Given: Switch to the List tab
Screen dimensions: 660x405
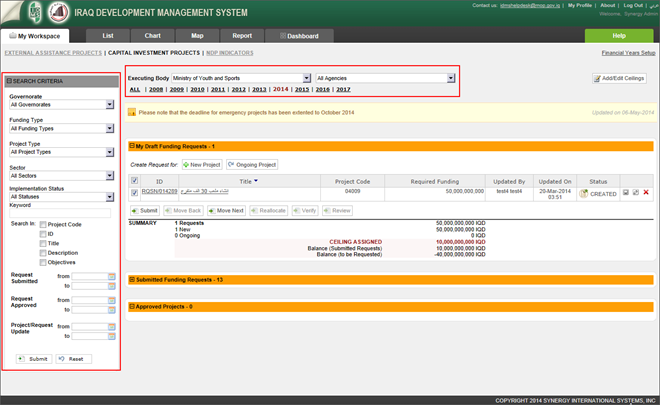Looking at the screenshot, I should click(x=108, y=36).
